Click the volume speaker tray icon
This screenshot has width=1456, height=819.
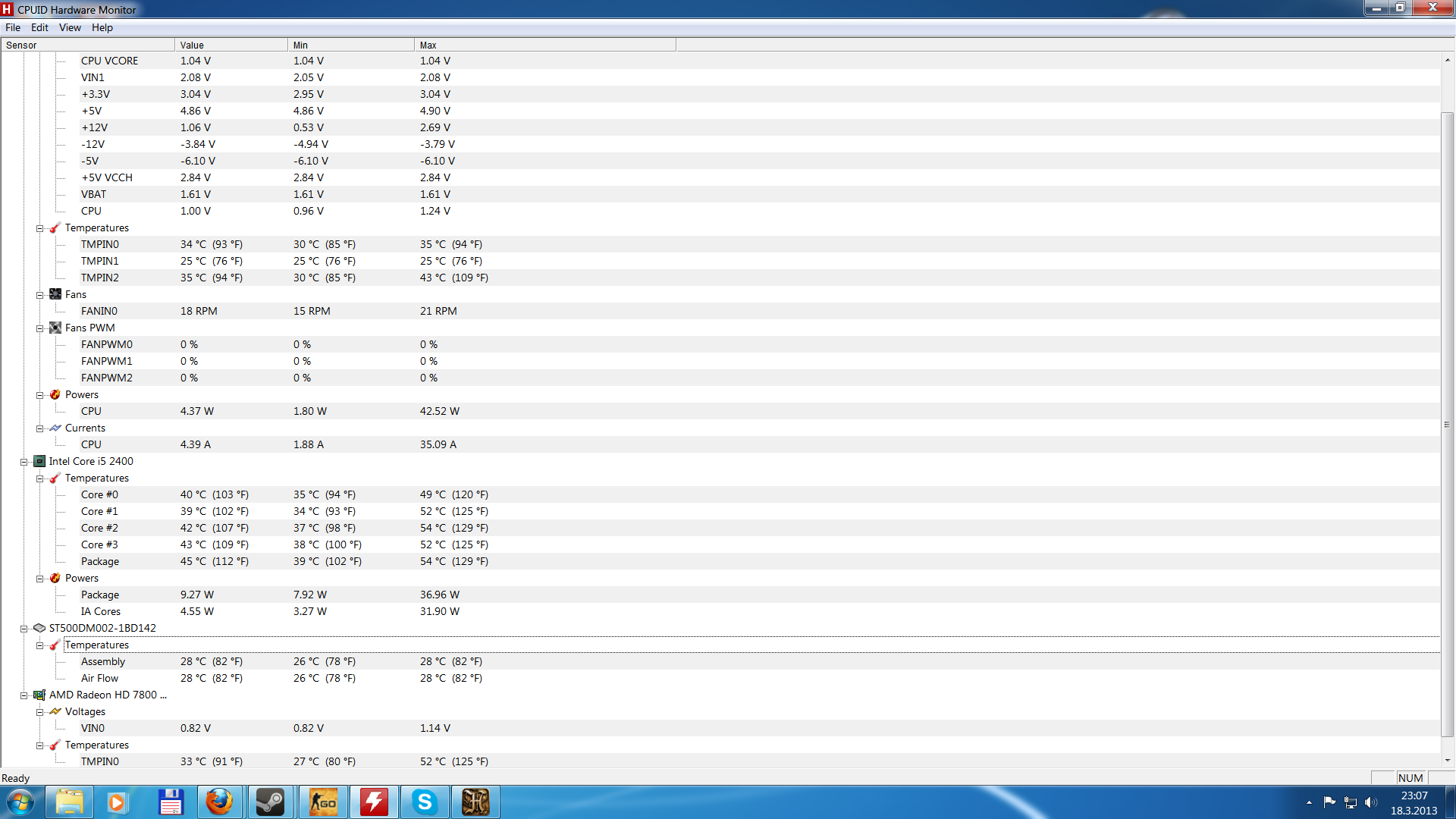(1370, 802)
